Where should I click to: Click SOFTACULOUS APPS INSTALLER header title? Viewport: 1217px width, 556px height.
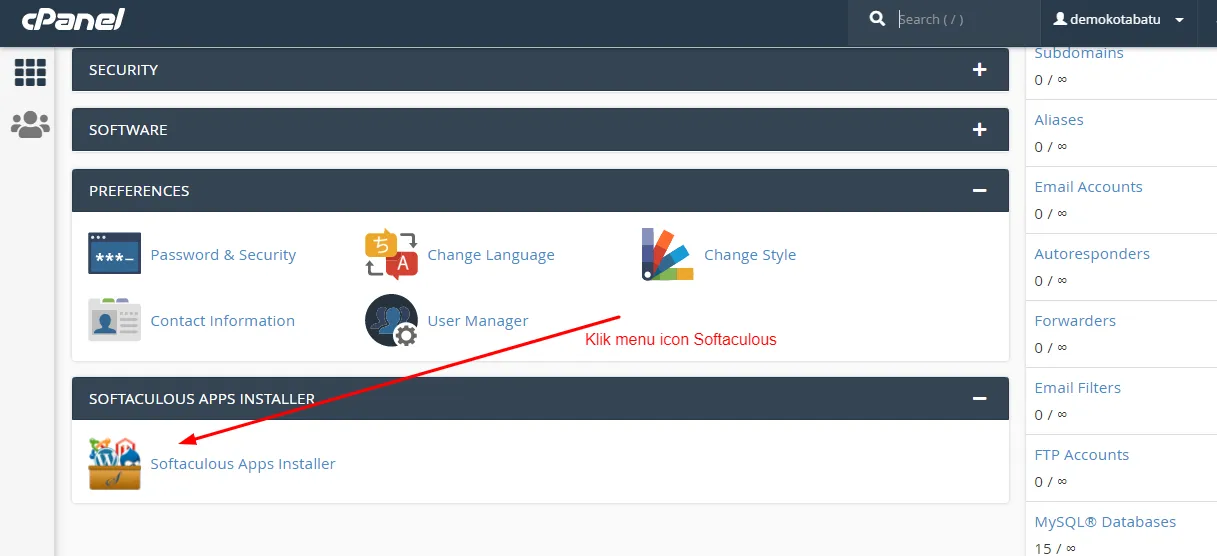coord(202,399)
